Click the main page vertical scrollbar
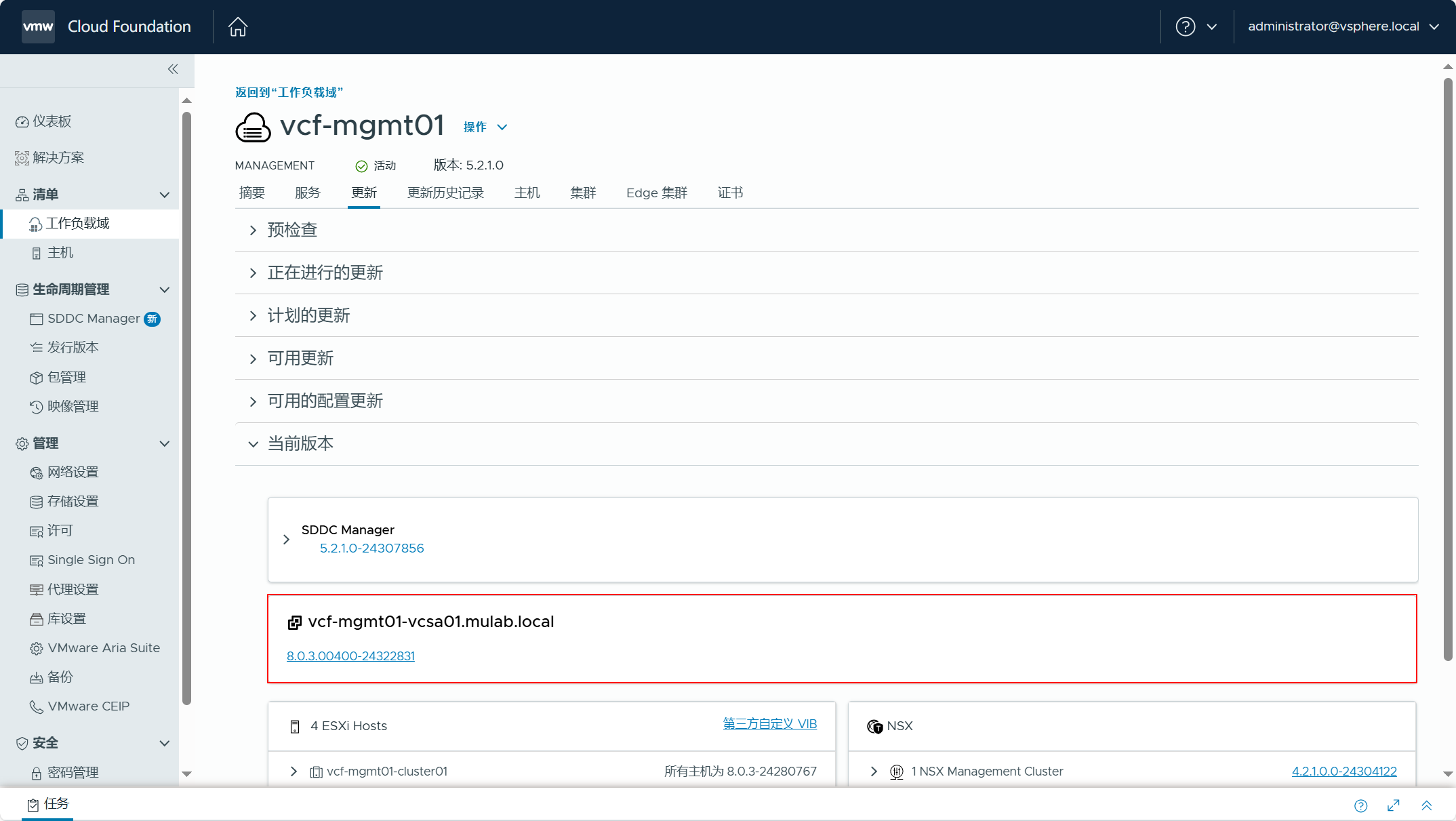1456x821 pixels. click(1448, 369)
